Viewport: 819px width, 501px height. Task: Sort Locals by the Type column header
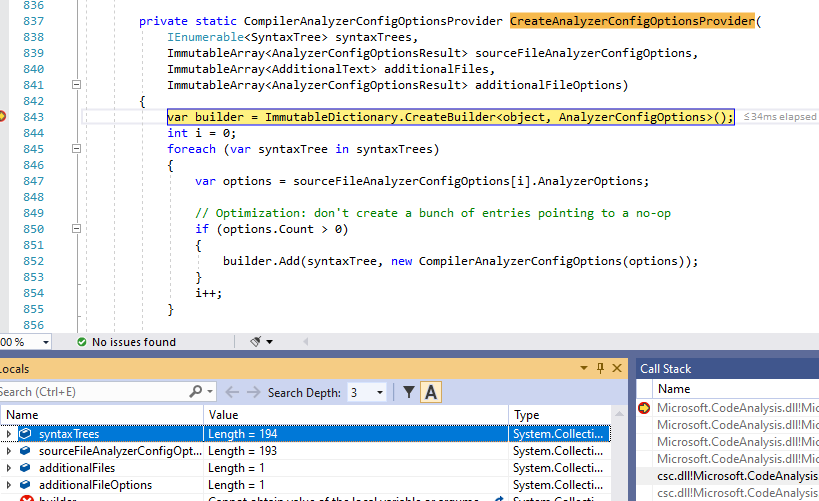click(559, 415)
